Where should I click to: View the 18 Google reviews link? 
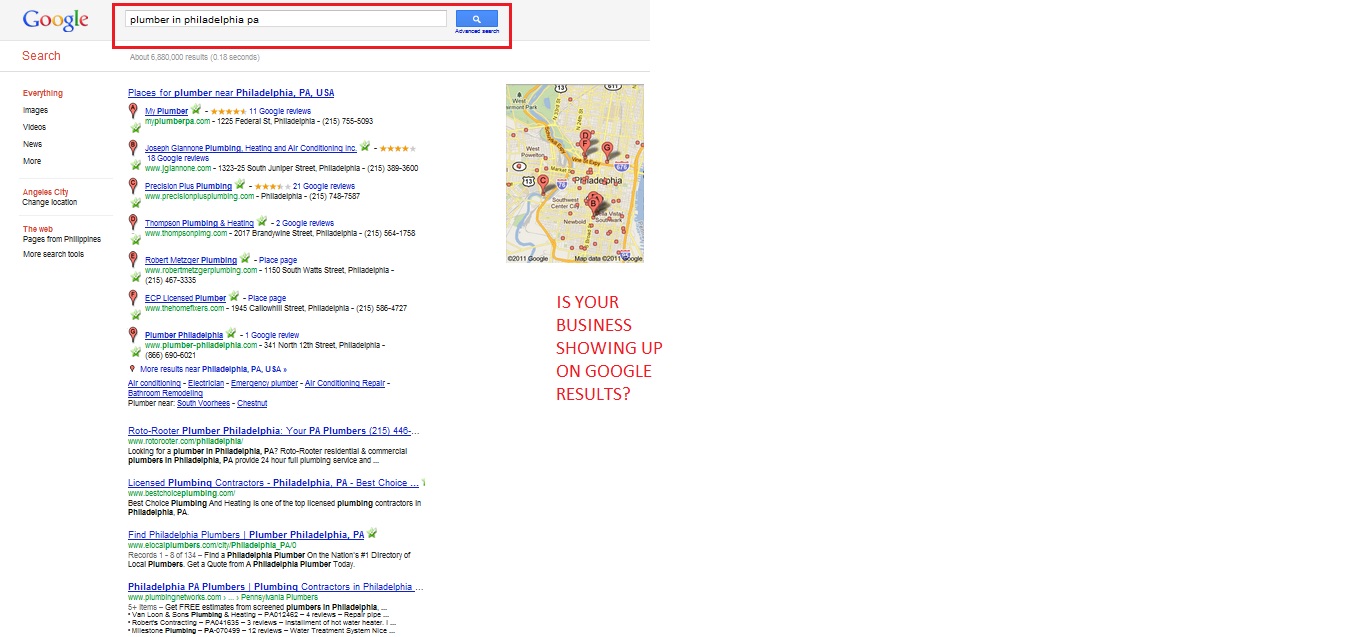point(178,158)
